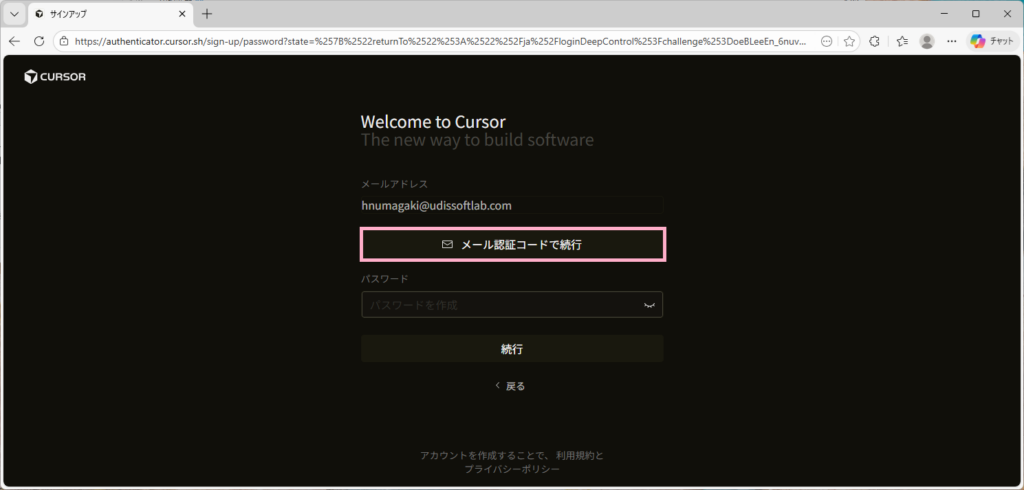
Task: View site info via the address bar lock icon
Action: click(63, 41)
